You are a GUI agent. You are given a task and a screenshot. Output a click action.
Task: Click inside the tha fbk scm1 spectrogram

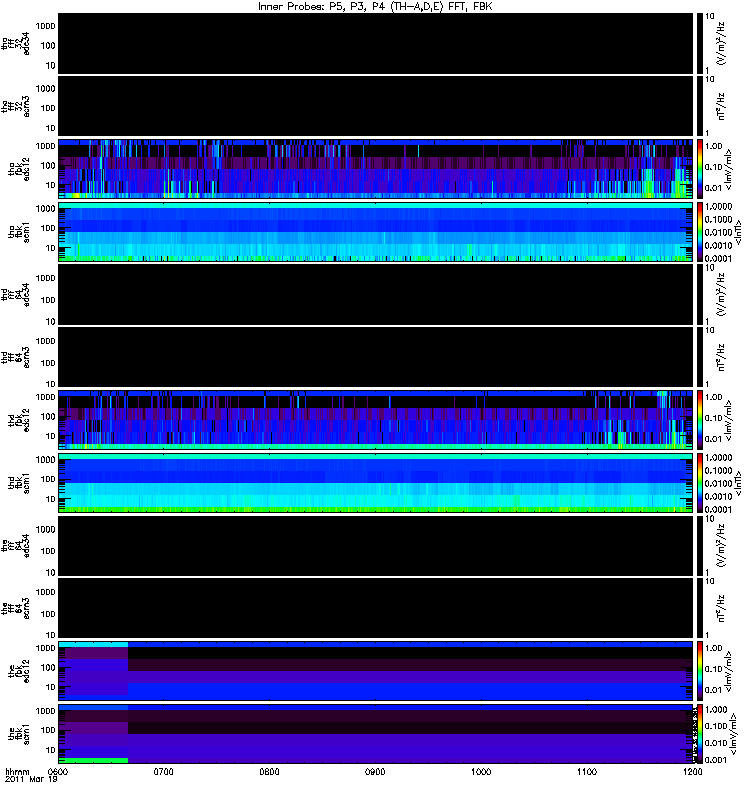click(375, 232)
